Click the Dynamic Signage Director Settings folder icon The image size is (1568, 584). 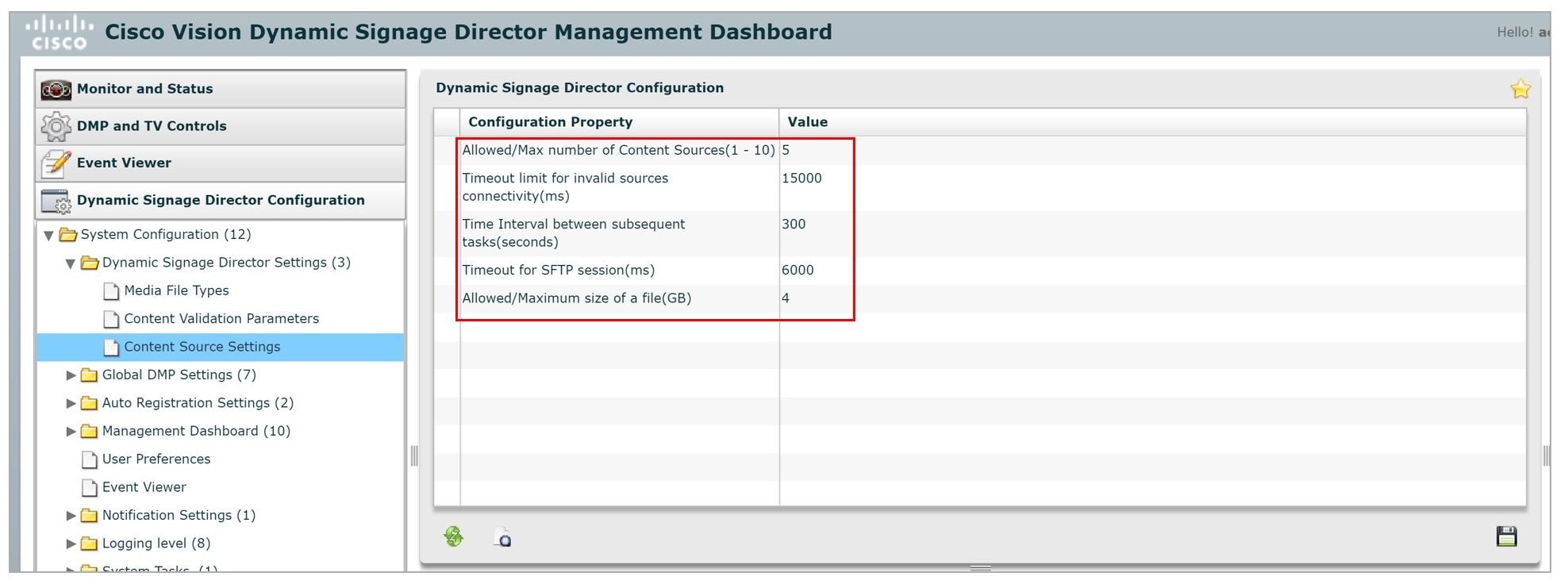[90, 263]
